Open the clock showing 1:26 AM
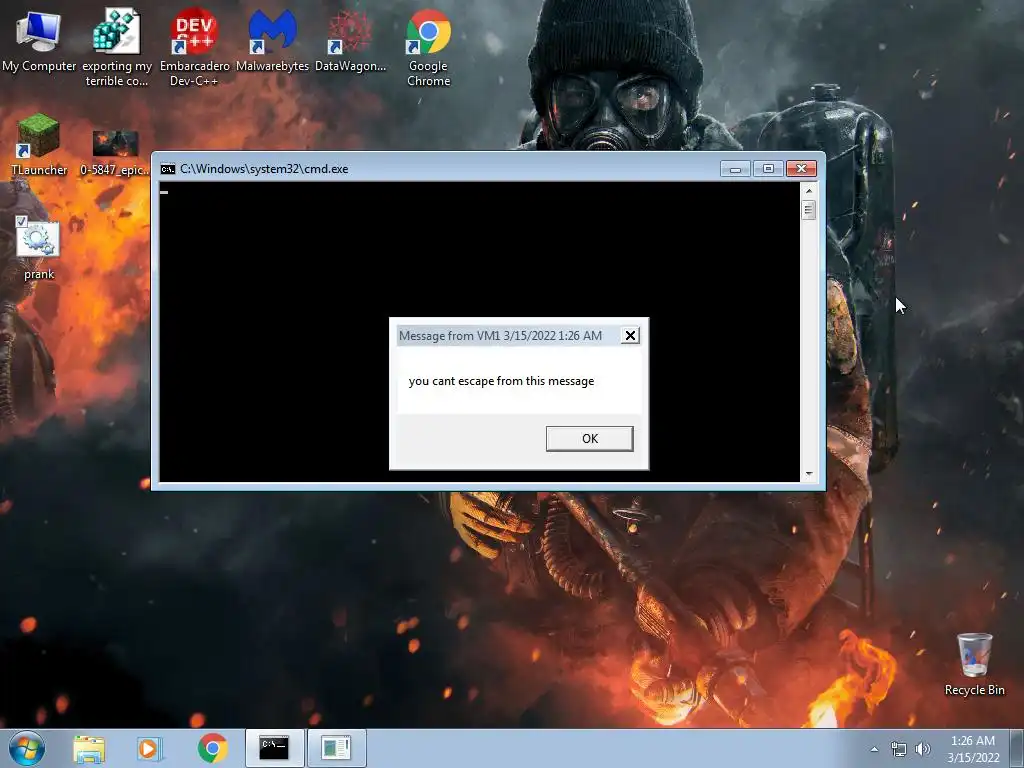The height and width of the screenshot is (768, 1024). coord(973,749)
